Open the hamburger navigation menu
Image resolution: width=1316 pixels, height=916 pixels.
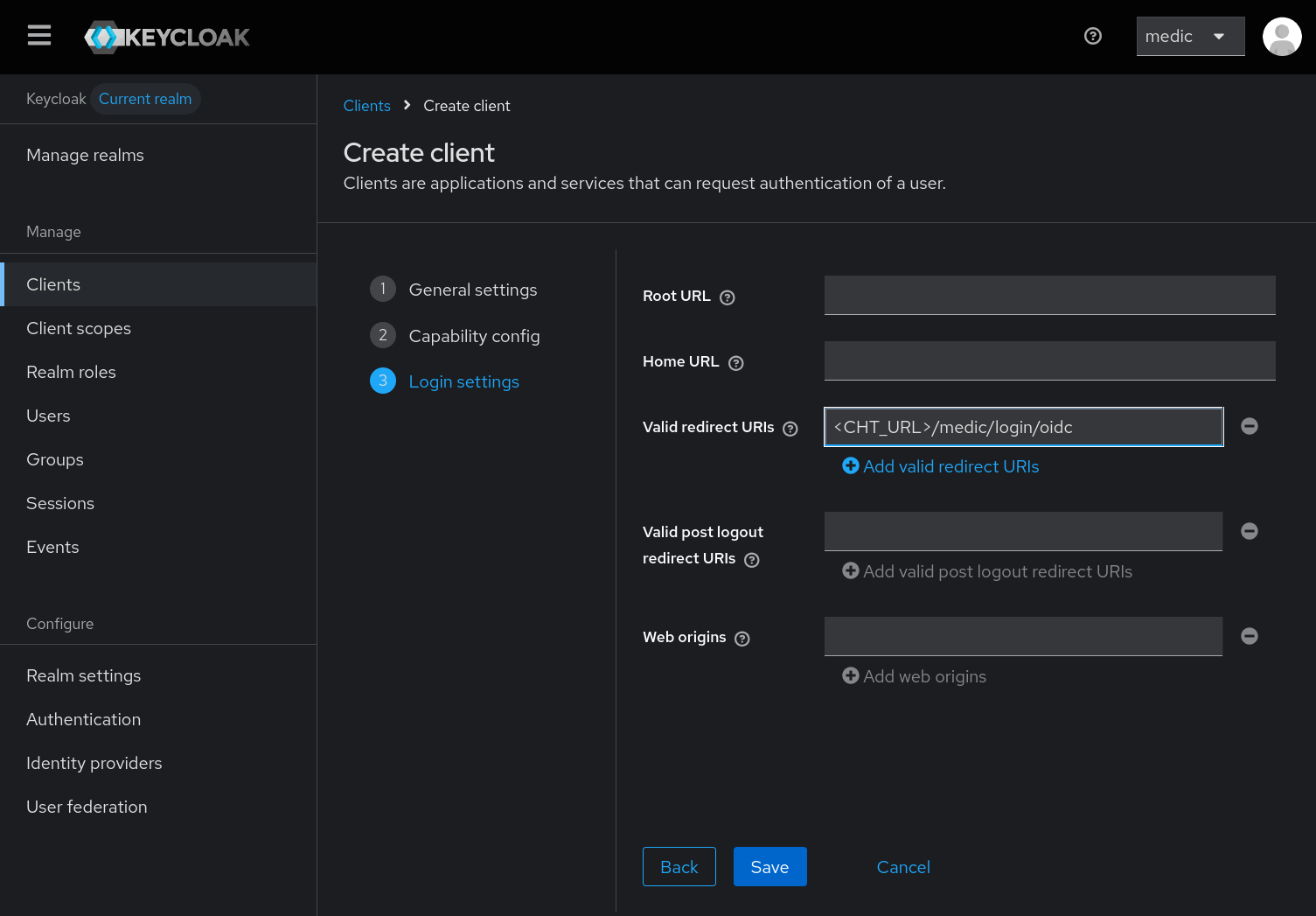39,36
